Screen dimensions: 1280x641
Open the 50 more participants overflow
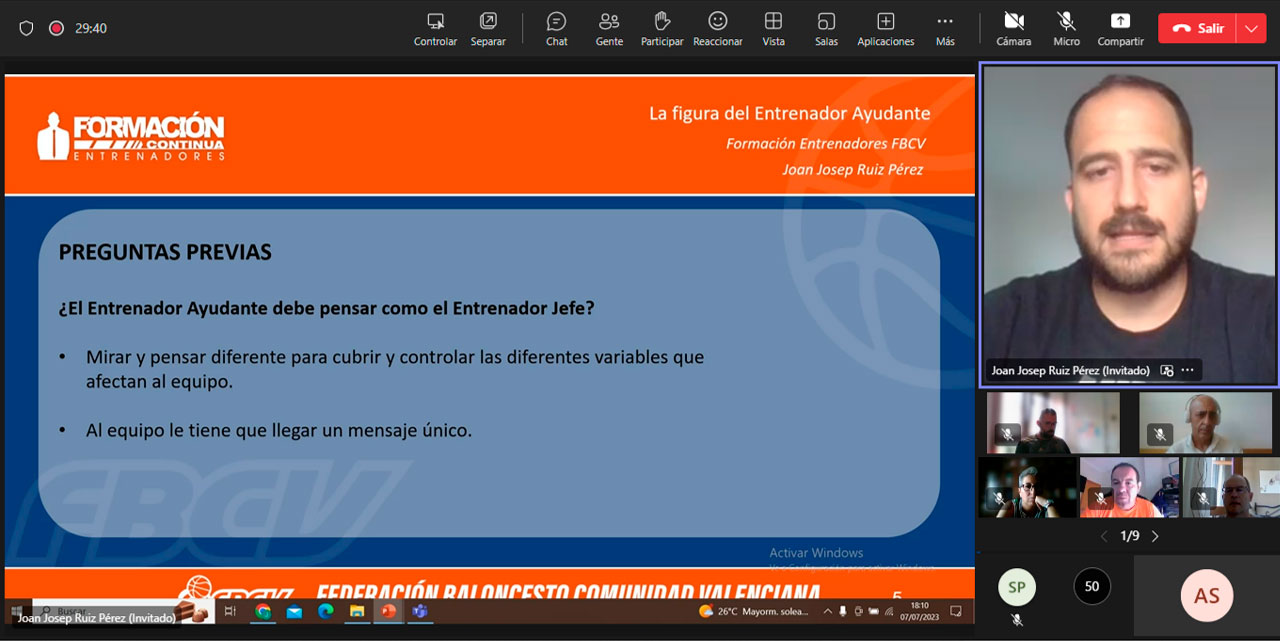click(x=1092, y=587)
